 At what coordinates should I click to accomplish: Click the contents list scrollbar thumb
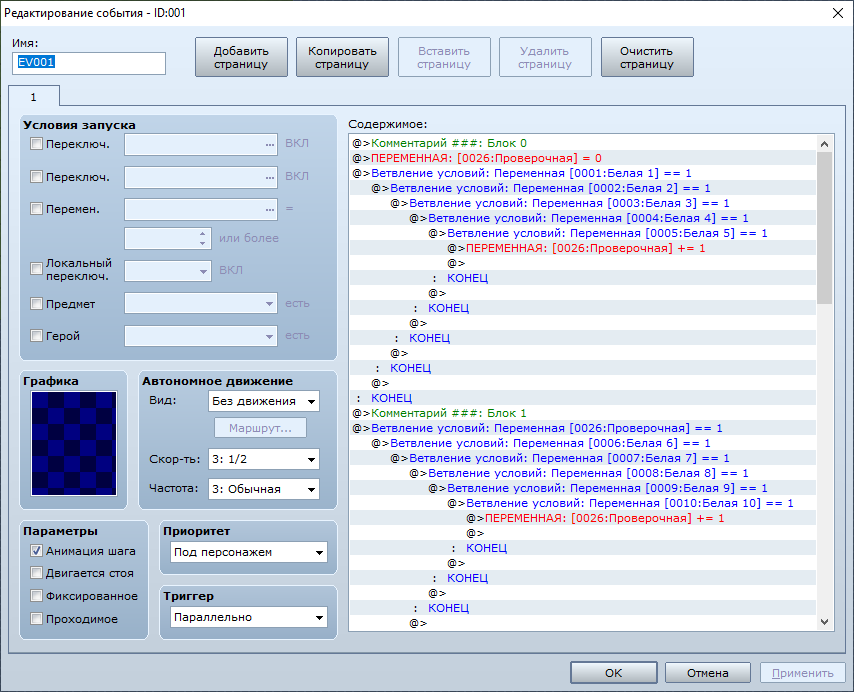click(825, 228)
